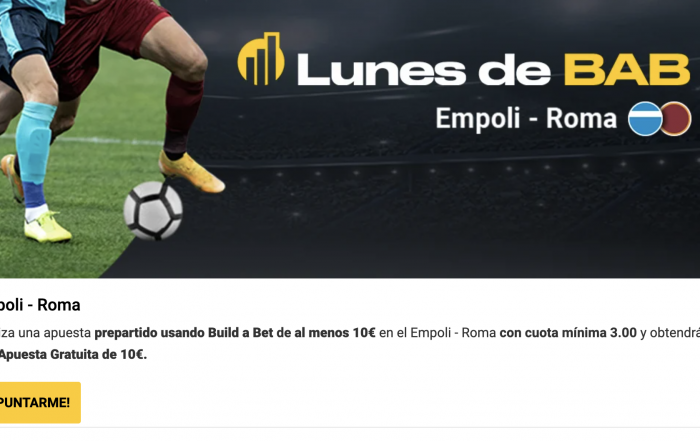Viewport: 700px width, 441px height.
Task: Sign up with the ¡APUNTARME! button
Action: coord(39,402)
